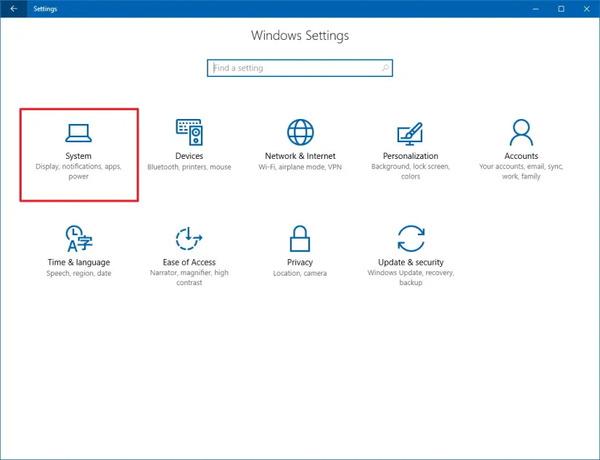The height and width of the screenshot is (460, 600).
Task: Click the Ease of Access label
Action: tap(189, 262)
